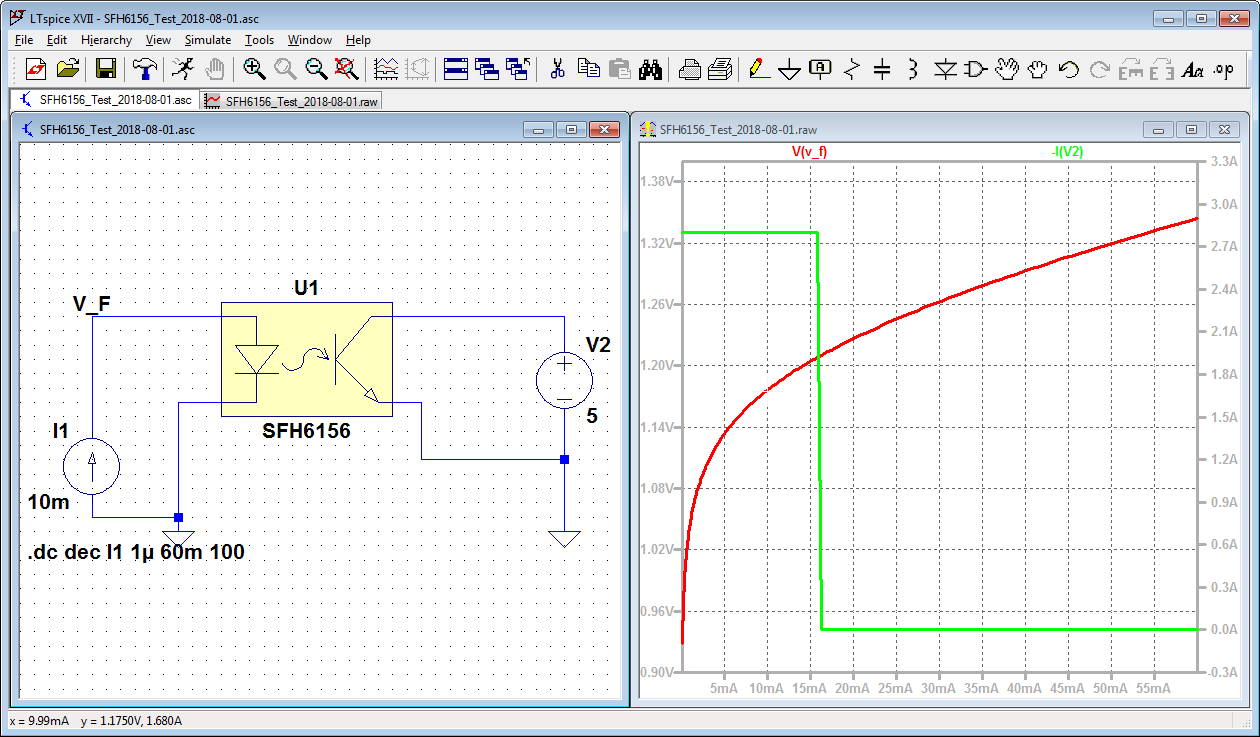Tile windows horizontally via the toolbar icon
Image resolution: width=1260 pixels, height=737 pixels.
456,69
